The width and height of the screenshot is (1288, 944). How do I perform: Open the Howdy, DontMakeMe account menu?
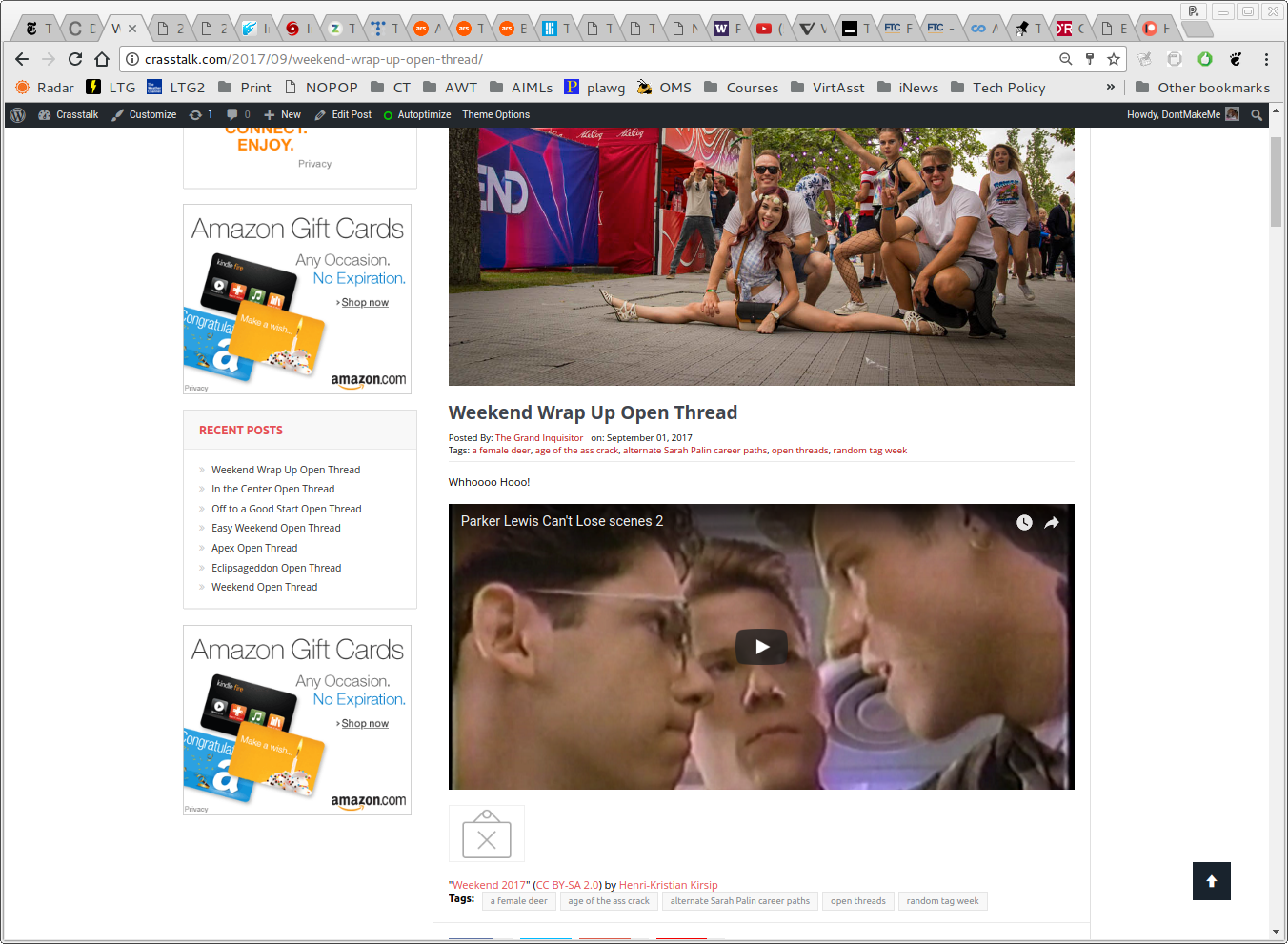click(x=1183, y=114)
